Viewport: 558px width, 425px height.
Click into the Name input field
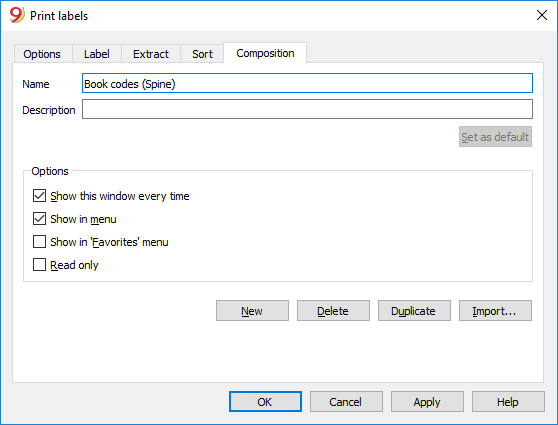pos(307,83)
